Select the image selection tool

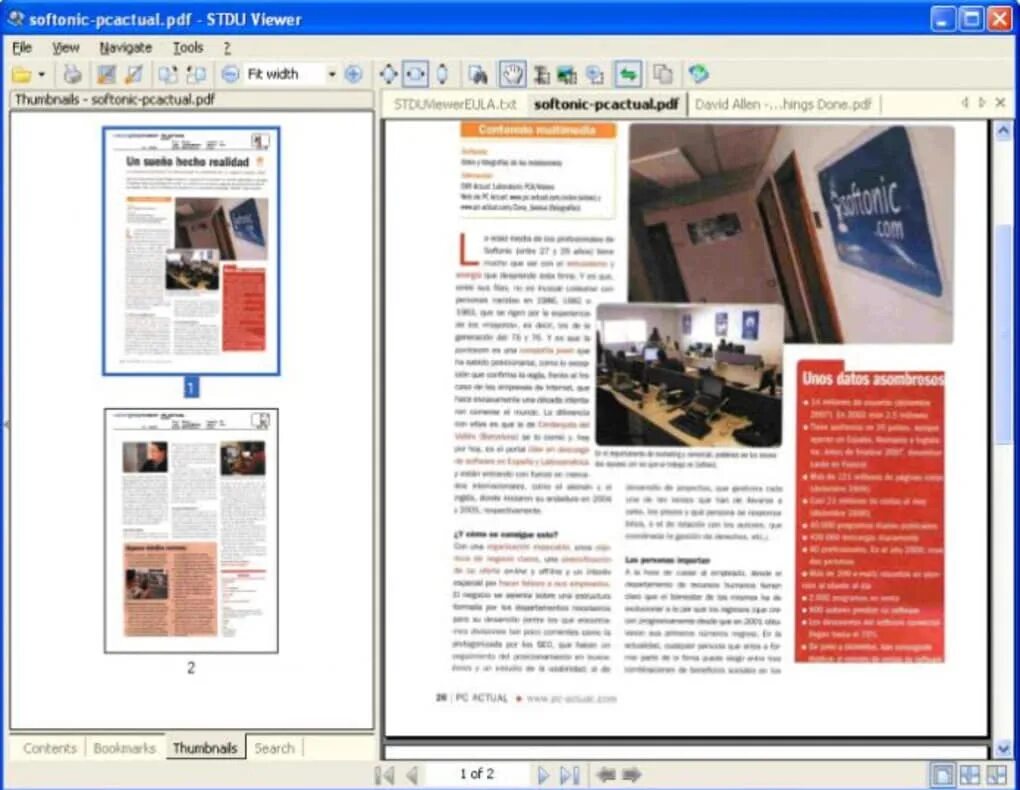point(567,75)
